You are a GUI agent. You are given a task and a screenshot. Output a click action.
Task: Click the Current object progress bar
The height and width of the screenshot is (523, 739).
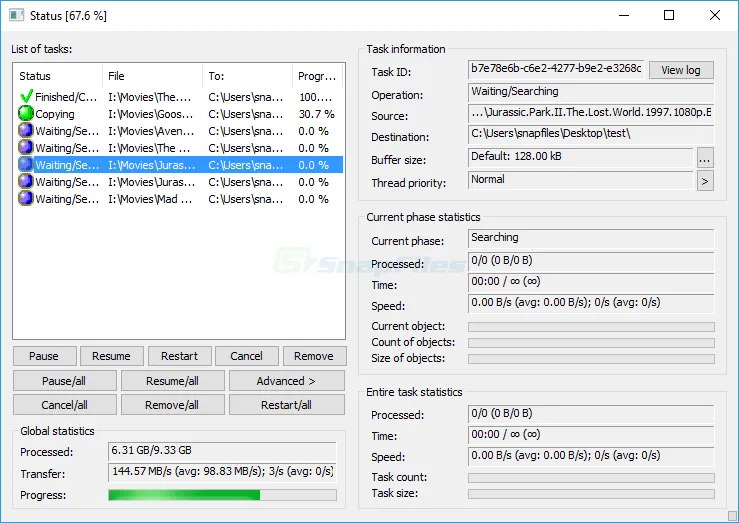click(591, 327)
